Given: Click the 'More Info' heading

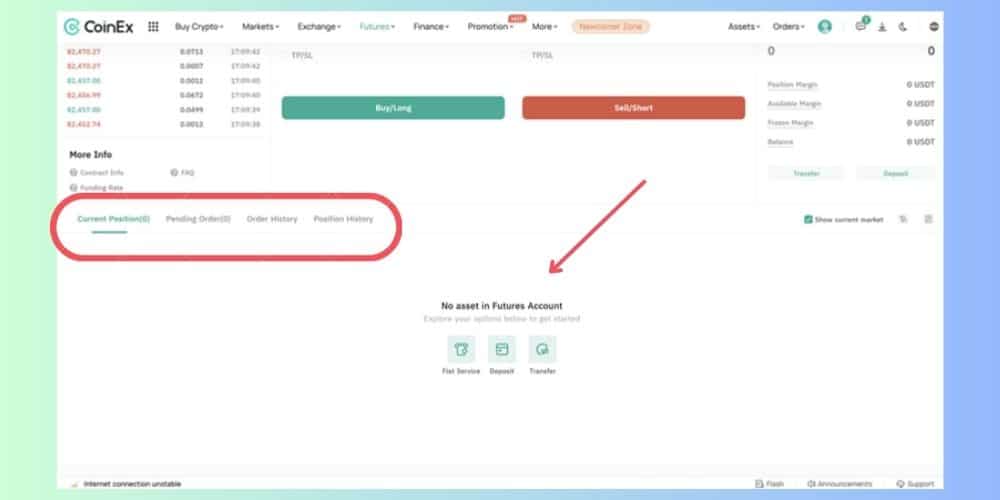Looking at the screenshot, I should click(91, 155).
